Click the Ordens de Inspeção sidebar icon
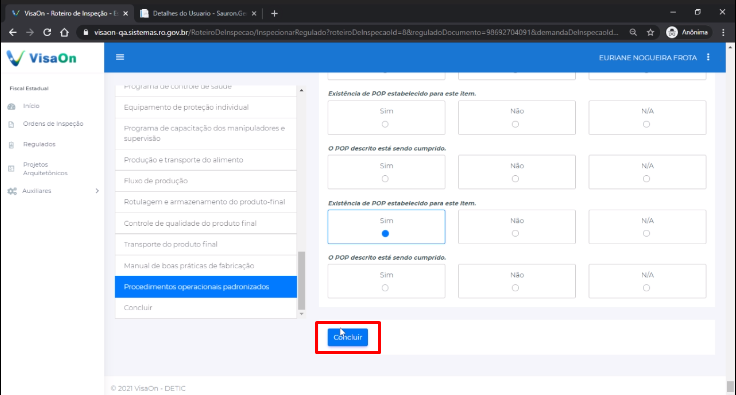This screenshot has width=736, height=395. pyautogui.click(x=12, y=124)
